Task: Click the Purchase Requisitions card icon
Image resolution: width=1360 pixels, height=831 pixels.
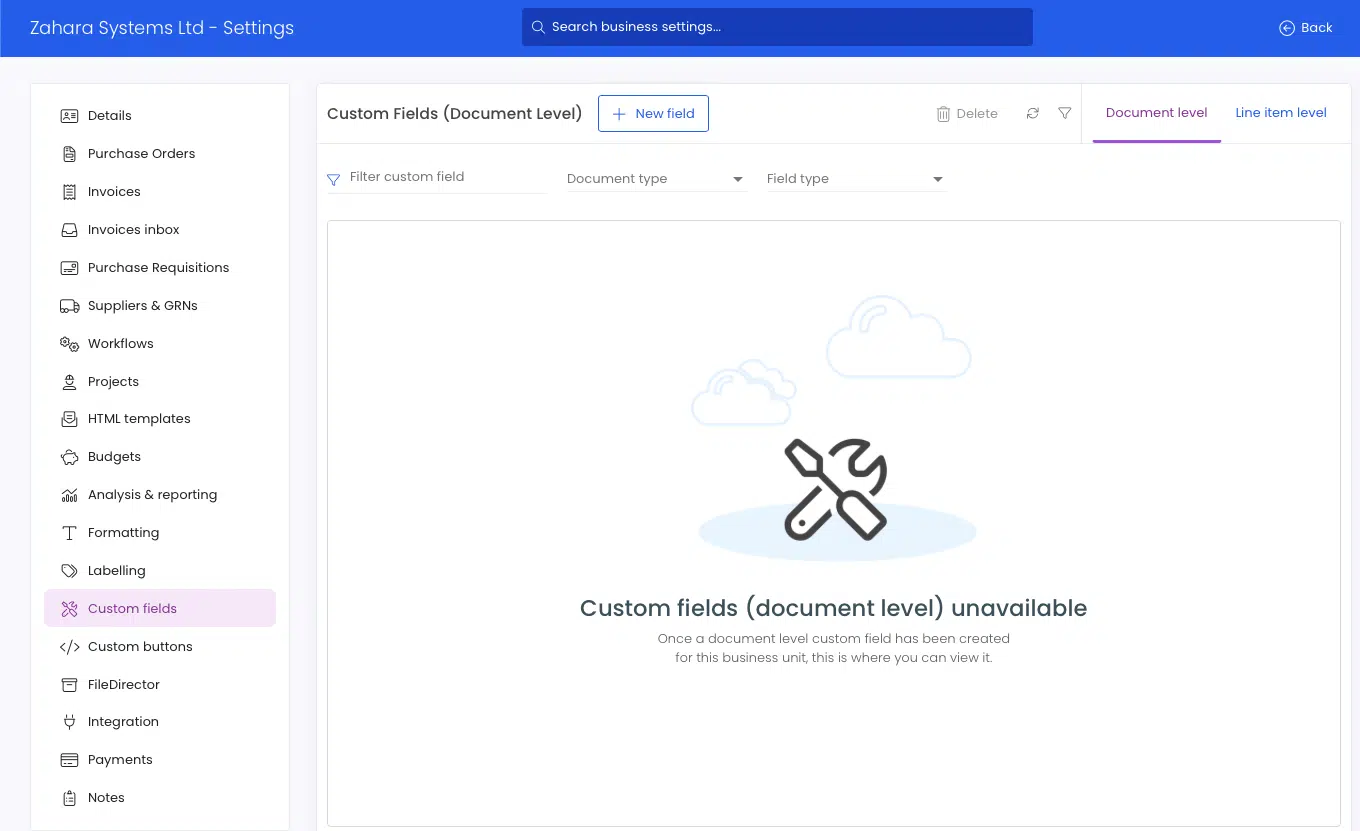Action: [x=69, y=268]
